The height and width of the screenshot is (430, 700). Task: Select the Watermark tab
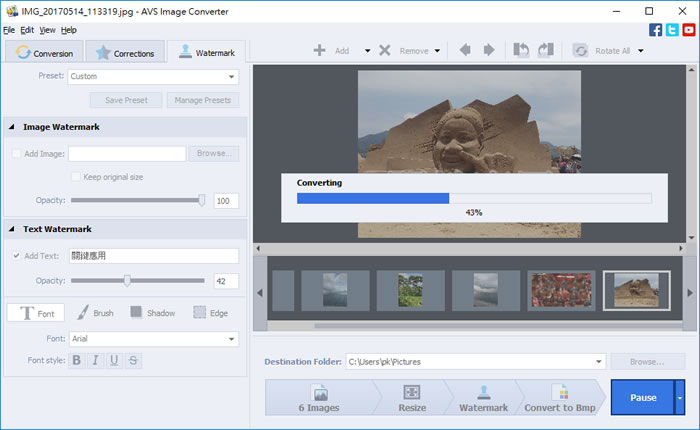pyautogui.click(x=207, y=52)
